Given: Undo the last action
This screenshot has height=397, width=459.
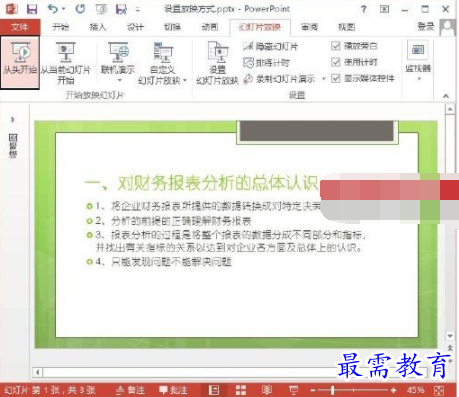Looking at the screenshot, I should [x=53, y=9].
